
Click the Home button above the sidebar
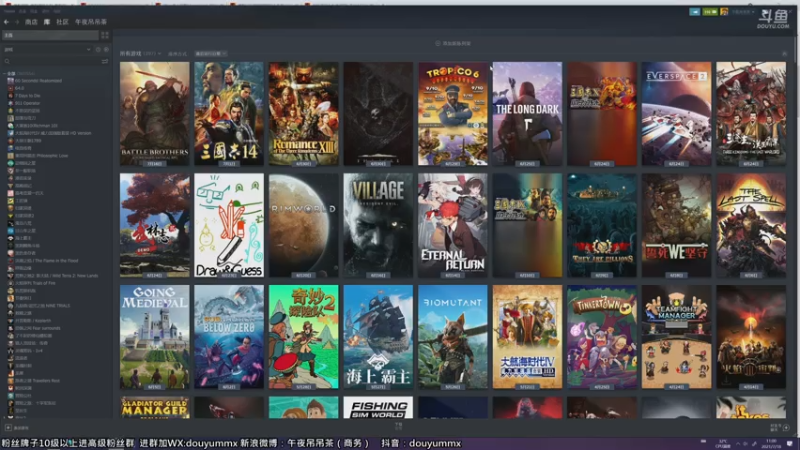pyautogui.click(x=51, y=35)
